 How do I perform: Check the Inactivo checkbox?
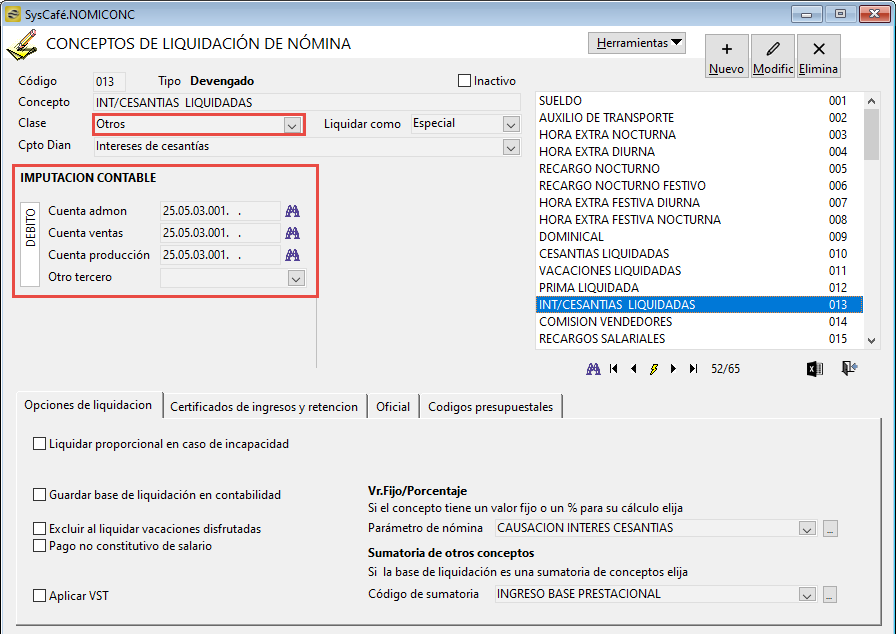point(465,81)
